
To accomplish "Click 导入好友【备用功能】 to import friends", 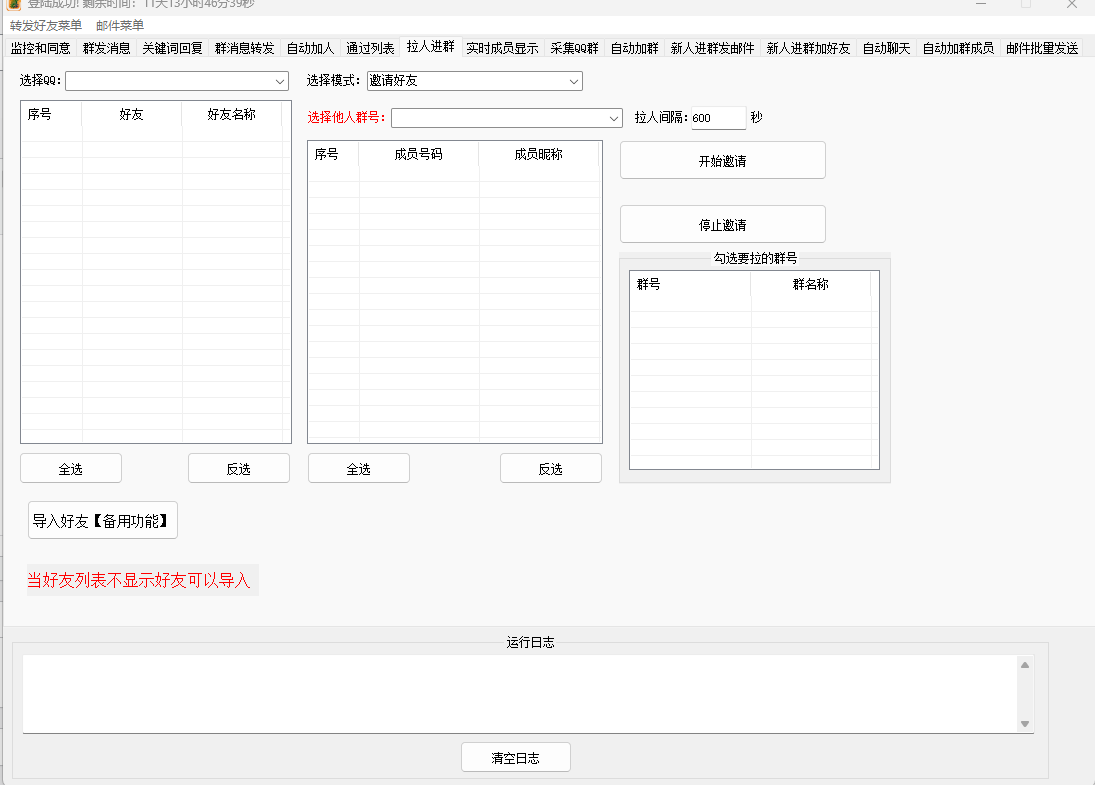I will point(102,520).
